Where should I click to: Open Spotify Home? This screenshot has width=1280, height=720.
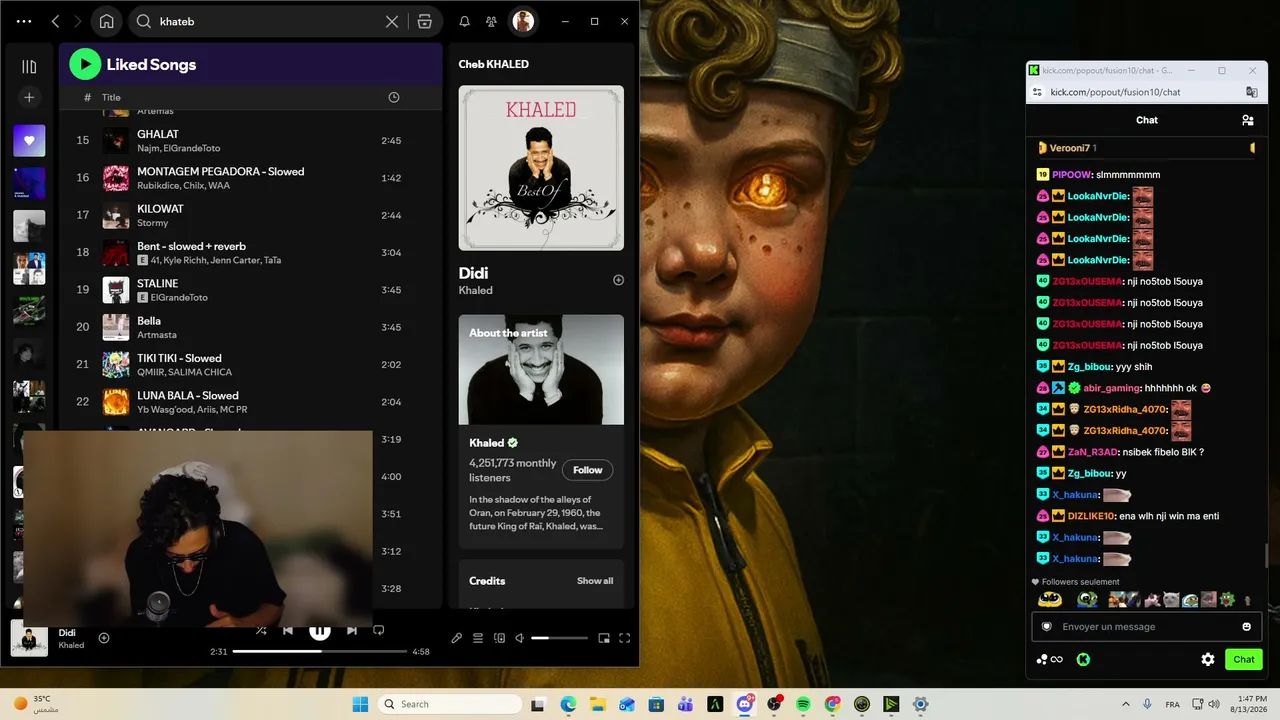[106, 21]
